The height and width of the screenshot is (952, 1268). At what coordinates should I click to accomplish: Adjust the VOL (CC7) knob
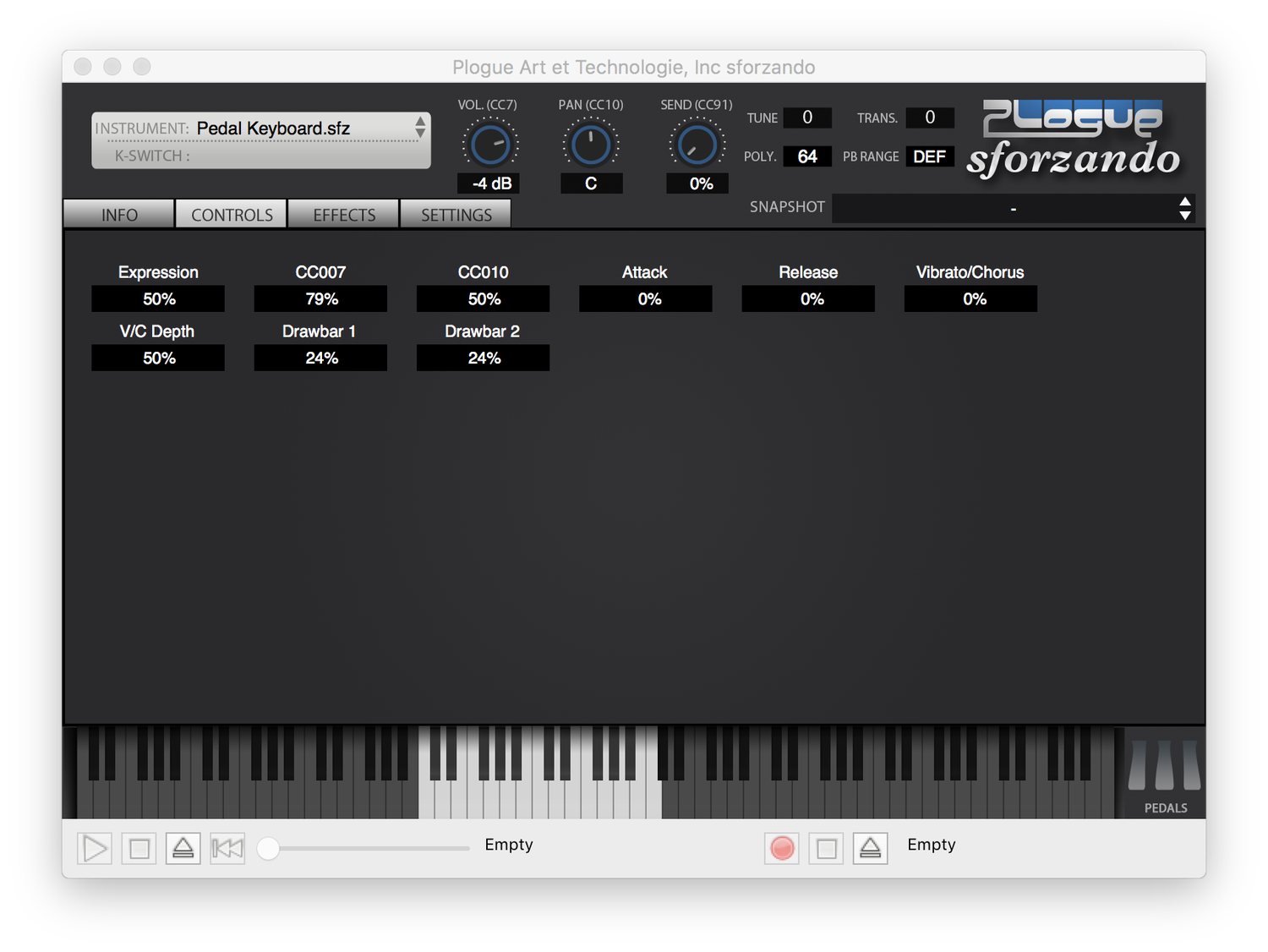tap(489, 144)
